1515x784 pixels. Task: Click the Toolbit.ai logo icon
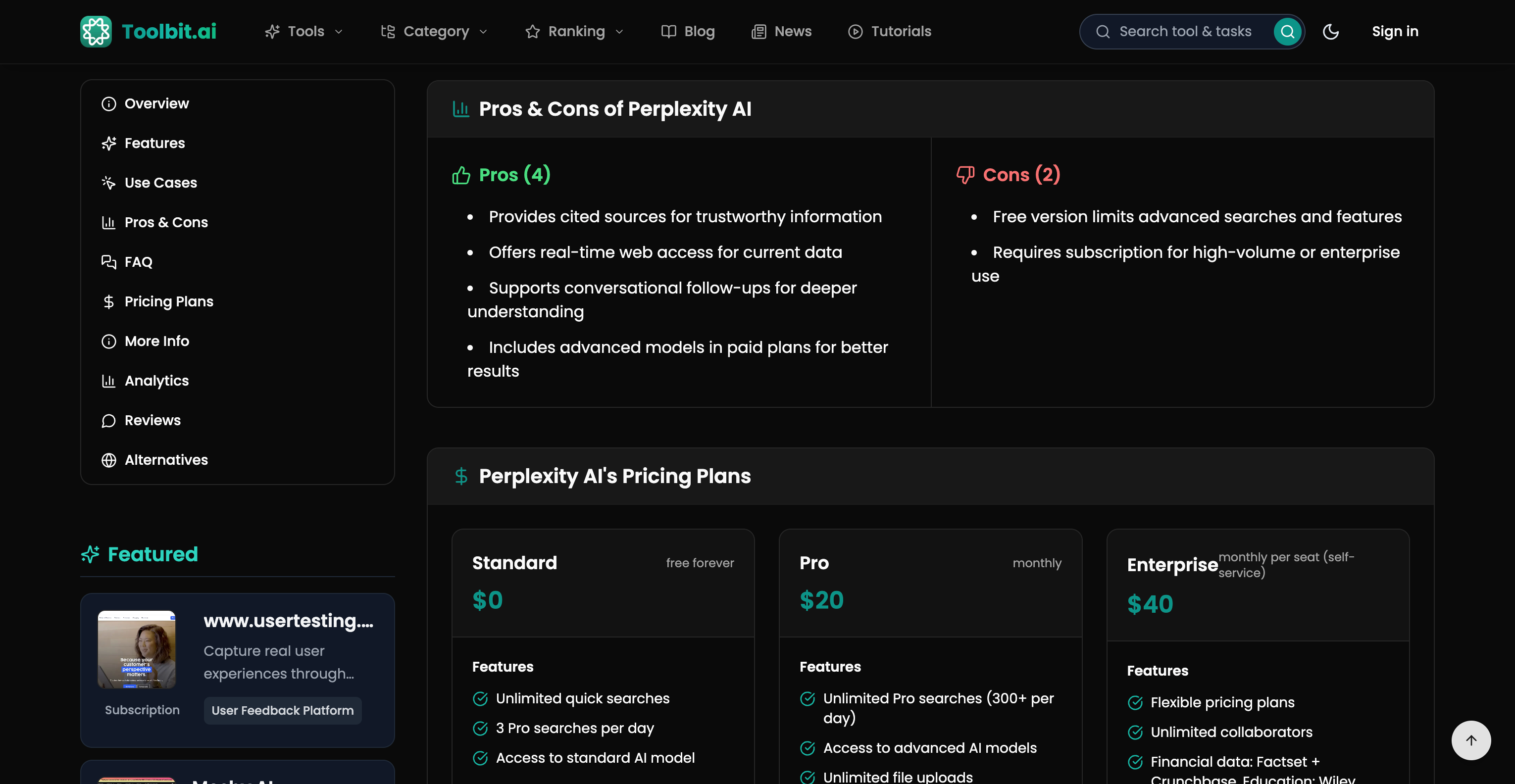pos(96,31)
